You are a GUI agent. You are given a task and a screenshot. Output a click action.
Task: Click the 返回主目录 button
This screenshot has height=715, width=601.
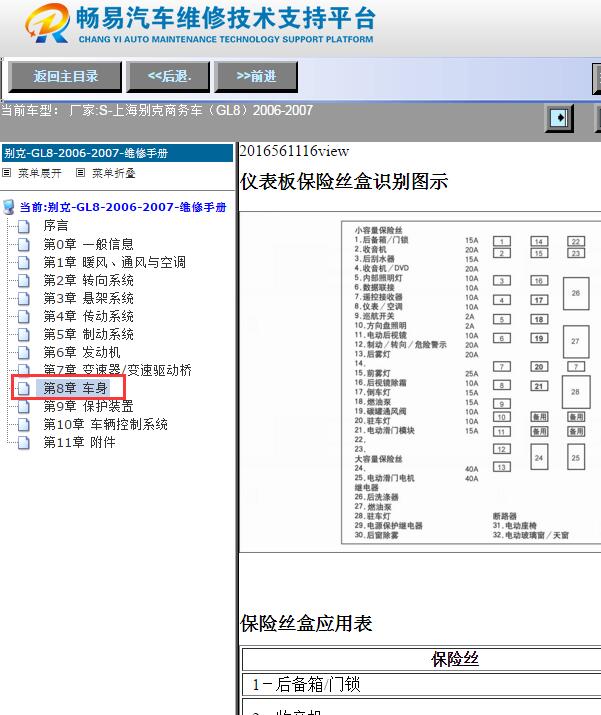[65, 77]
